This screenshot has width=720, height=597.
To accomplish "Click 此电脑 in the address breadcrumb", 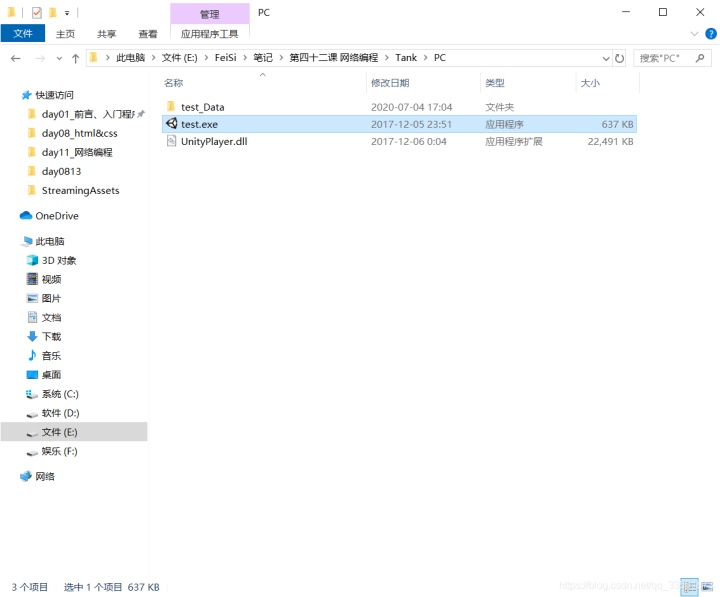I will click(130, 58).
